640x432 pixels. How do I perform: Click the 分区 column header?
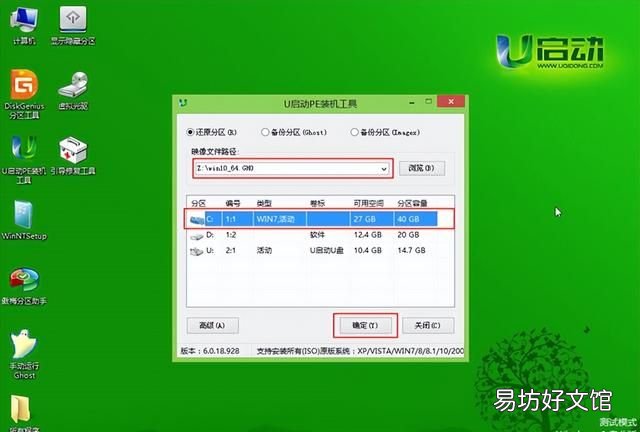point(199,203)
